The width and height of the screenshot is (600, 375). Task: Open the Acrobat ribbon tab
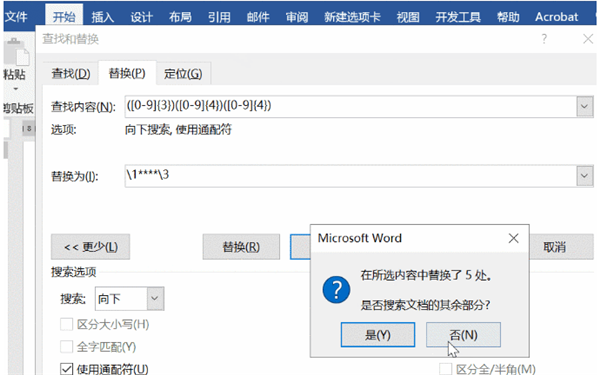[556, 17]
